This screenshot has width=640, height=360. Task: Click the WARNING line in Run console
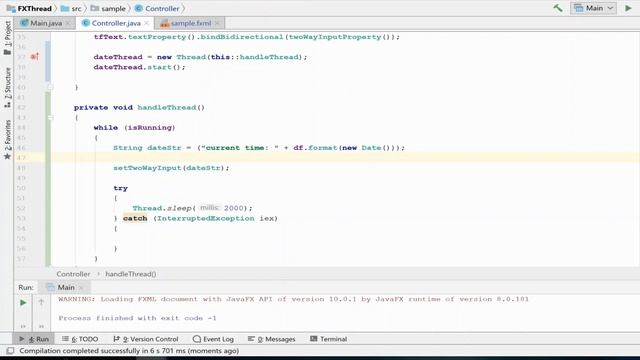click(293, 299)
